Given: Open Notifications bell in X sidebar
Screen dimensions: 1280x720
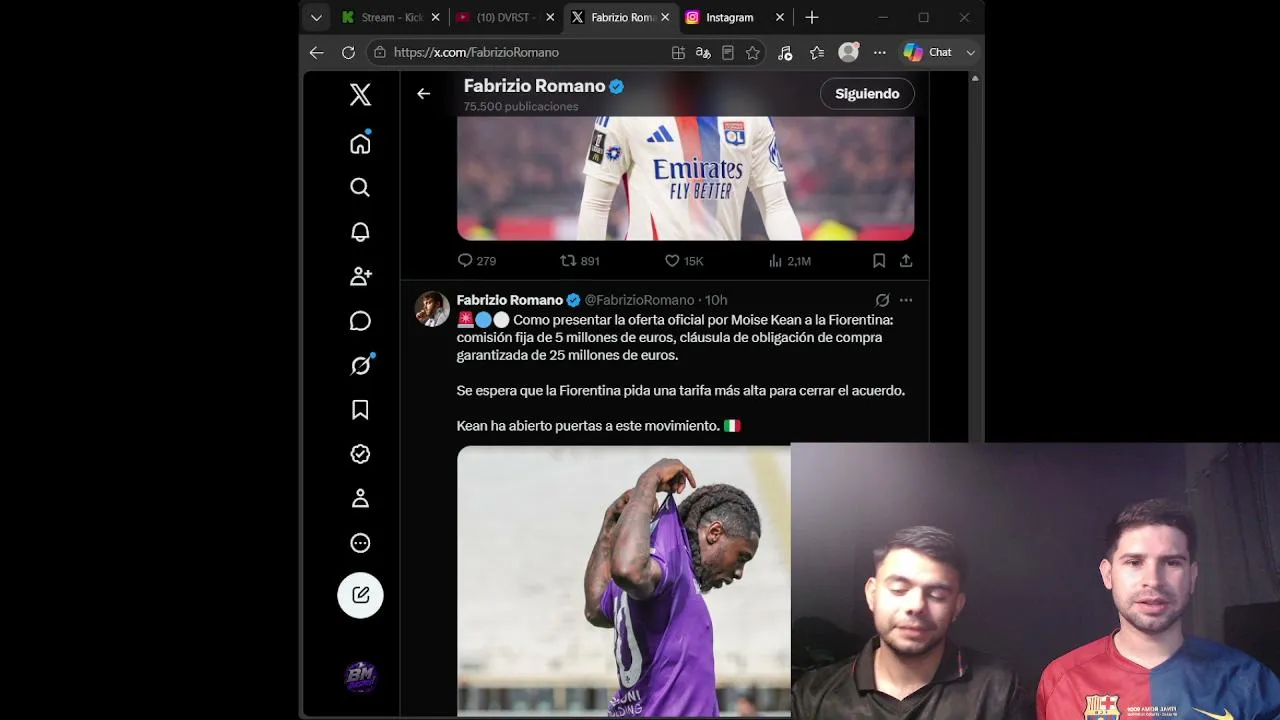Looking at the screenshot, I should click(x=360, y=232).
